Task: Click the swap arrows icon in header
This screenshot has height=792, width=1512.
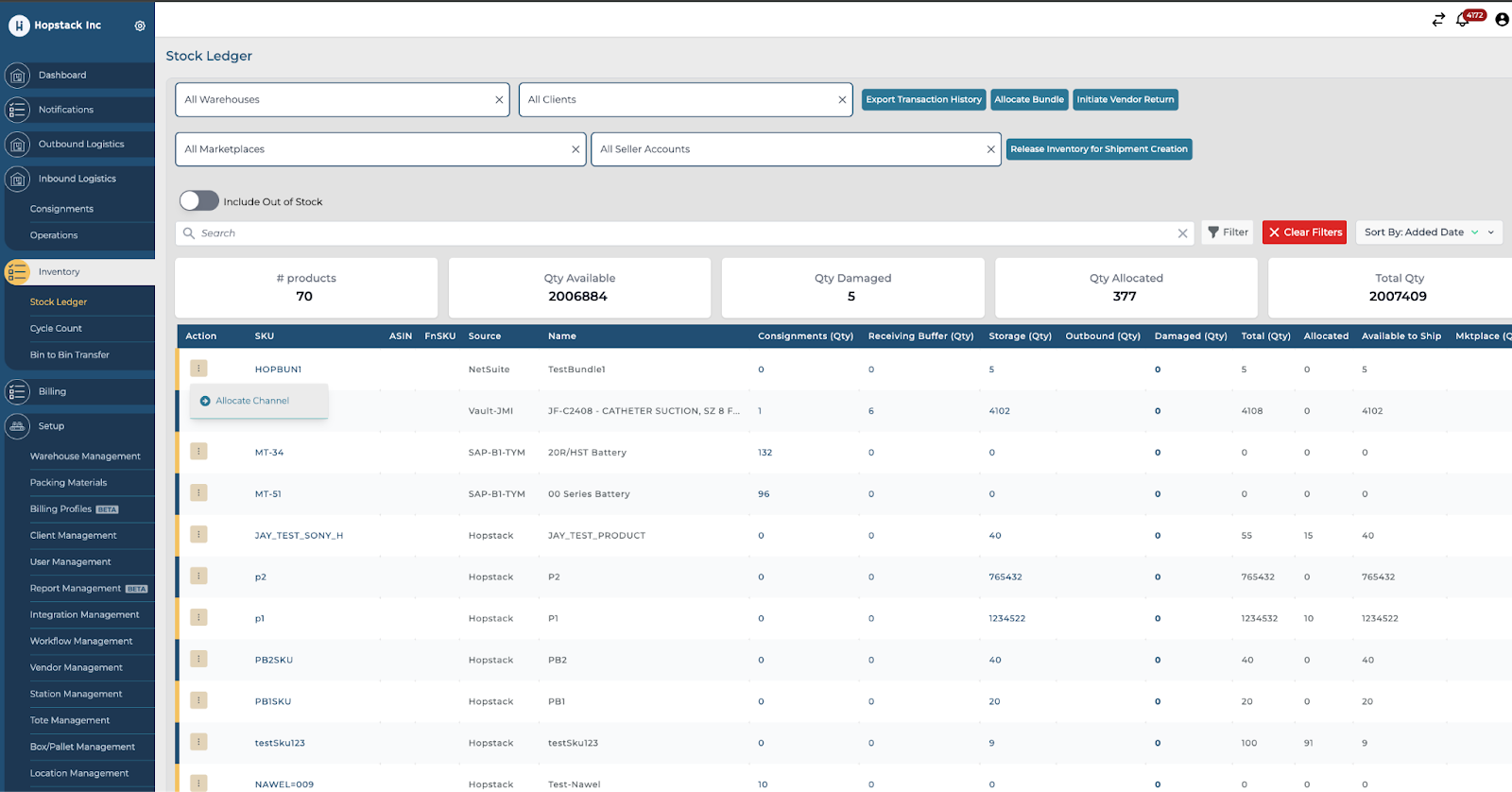Action: tap(1438, 20)
